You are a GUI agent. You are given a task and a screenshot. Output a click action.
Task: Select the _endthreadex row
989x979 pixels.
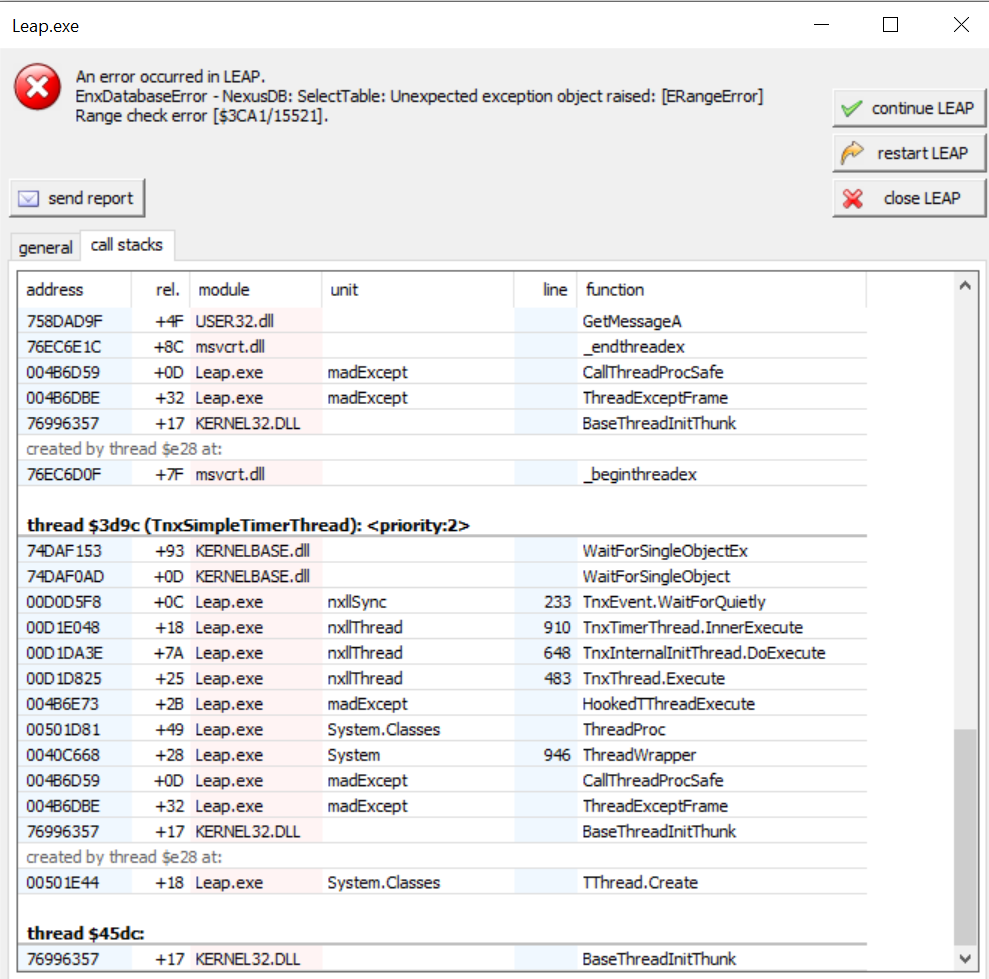coord(442,347)
